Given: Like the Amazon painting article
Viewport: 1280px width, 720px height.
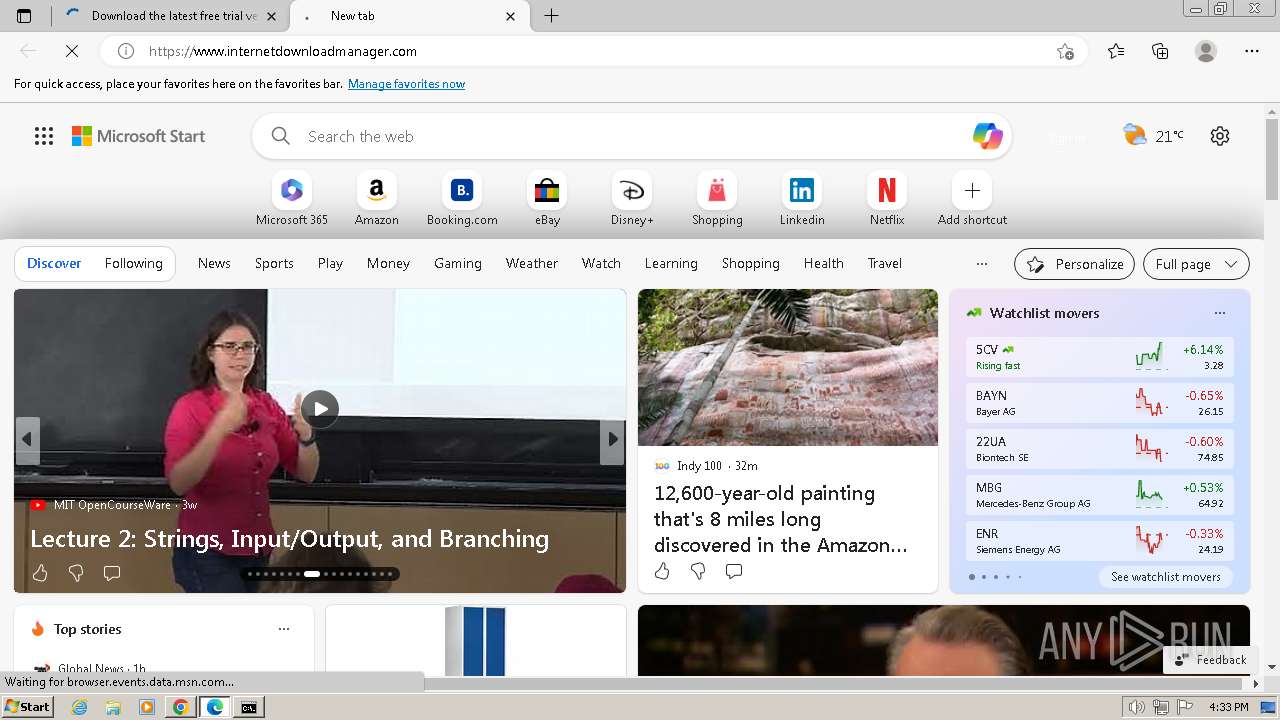Looking at the screenshot, I should point(662,571).
